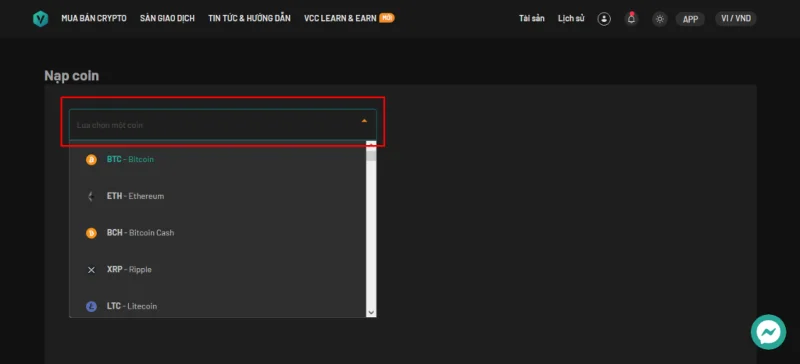Screen dimensions: 800x364
Task: Open the notifications bell icon
Action: coord(632,19)
